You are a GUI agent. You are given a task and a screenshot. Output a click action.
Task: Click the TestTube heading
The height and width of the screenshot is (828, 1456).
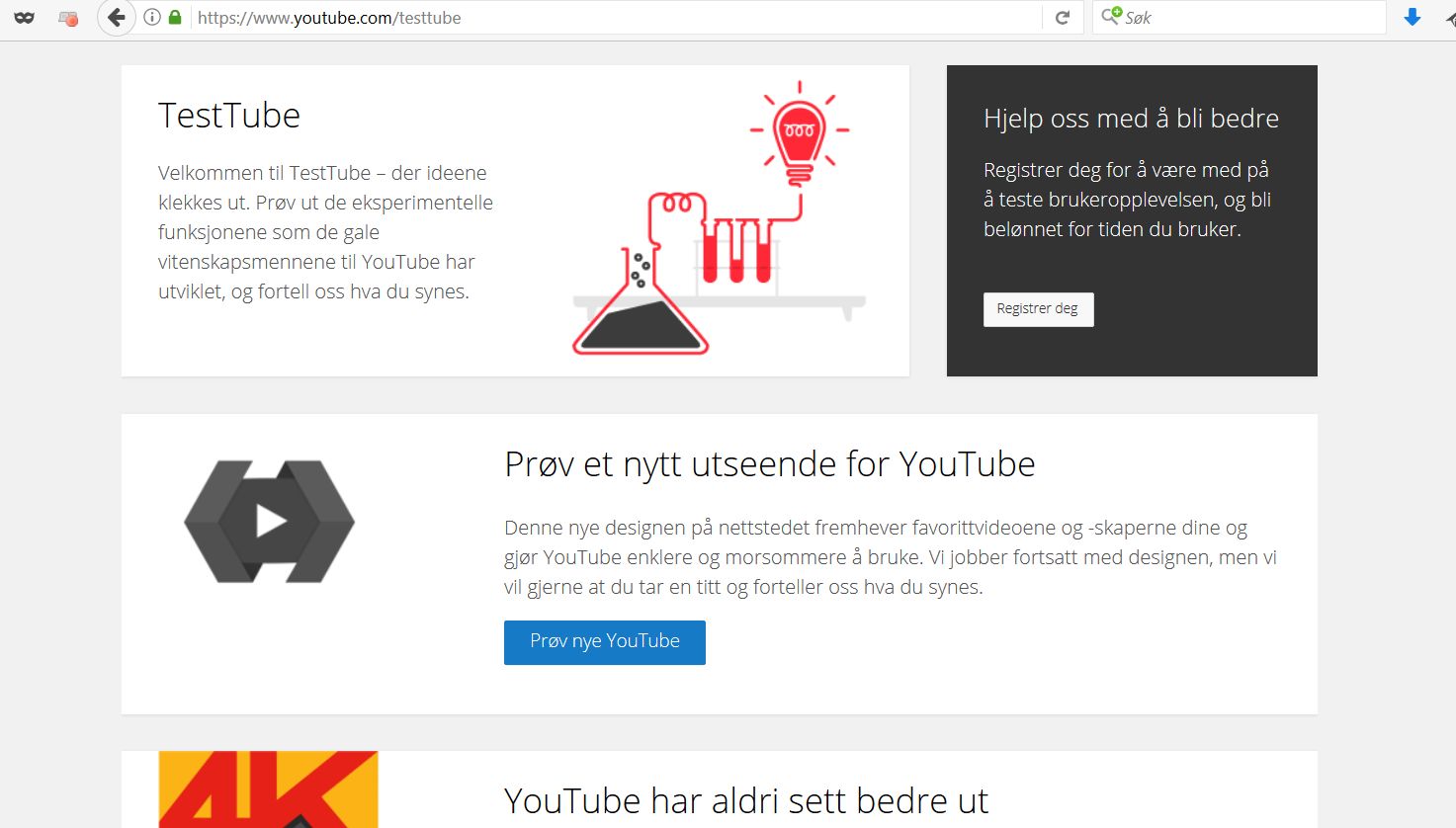(229, 116)
